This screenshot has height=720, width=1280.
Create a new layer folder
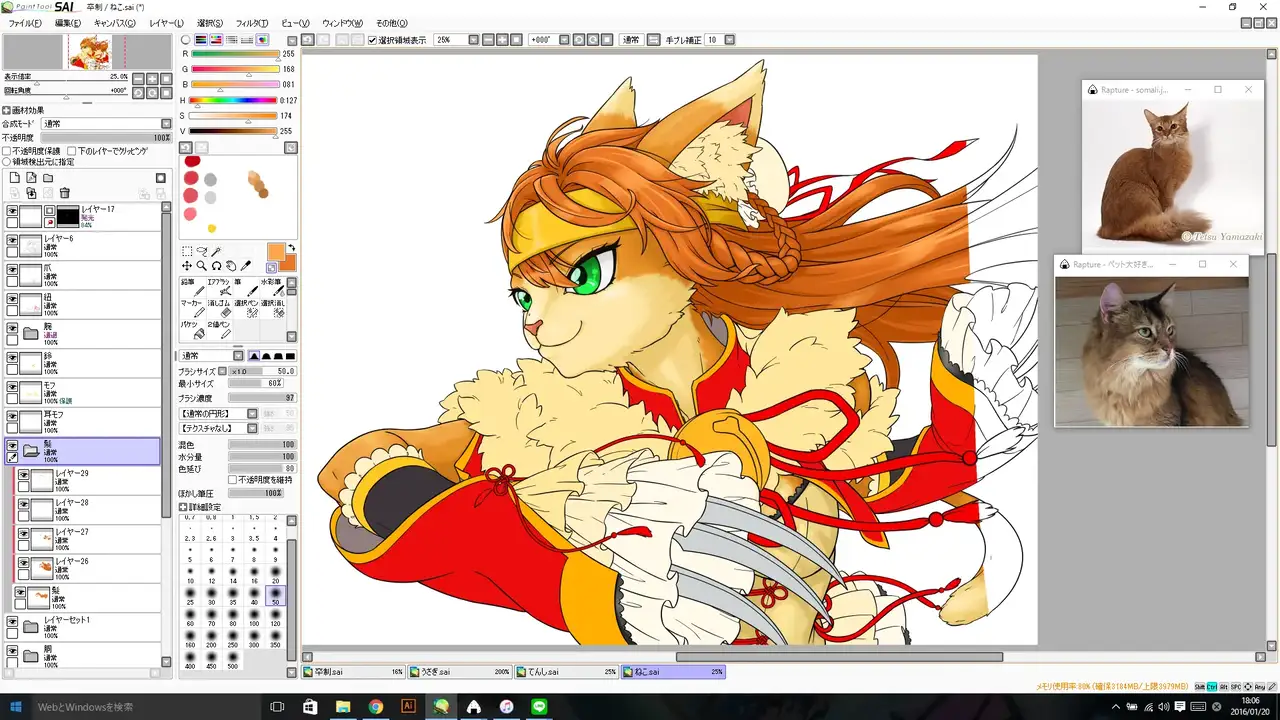click(x=47, y=178)
